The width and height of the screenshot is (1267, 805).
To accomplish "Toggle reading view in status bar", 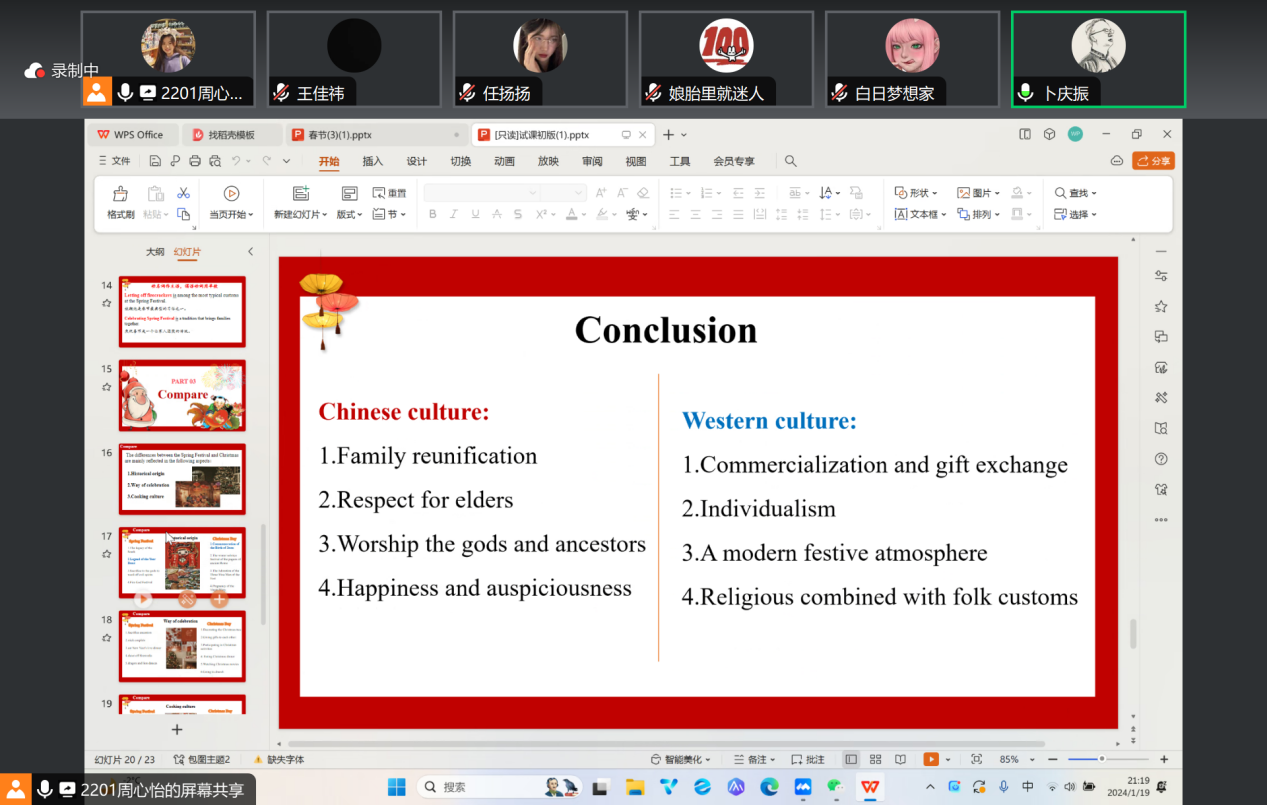I will (x=900, y=759).
